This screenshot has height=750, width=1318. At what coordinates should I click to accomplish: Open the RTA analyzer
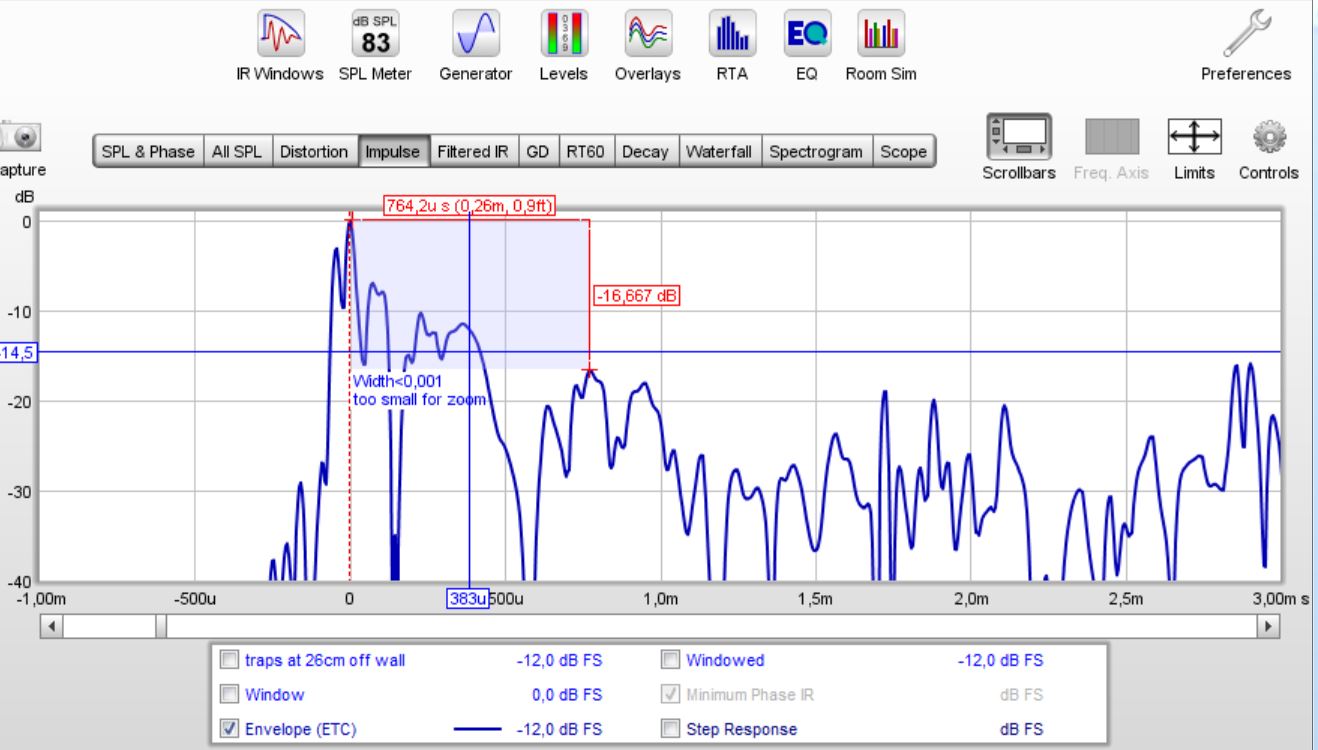tap(727, 35)
